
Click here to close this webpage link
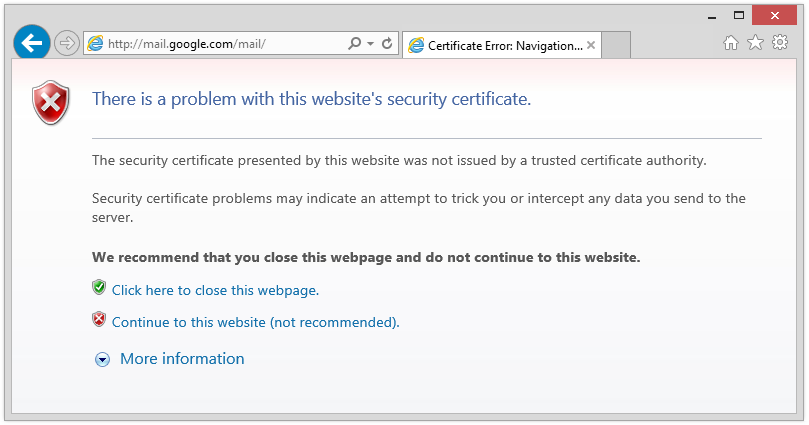click(x=215, y=291)
